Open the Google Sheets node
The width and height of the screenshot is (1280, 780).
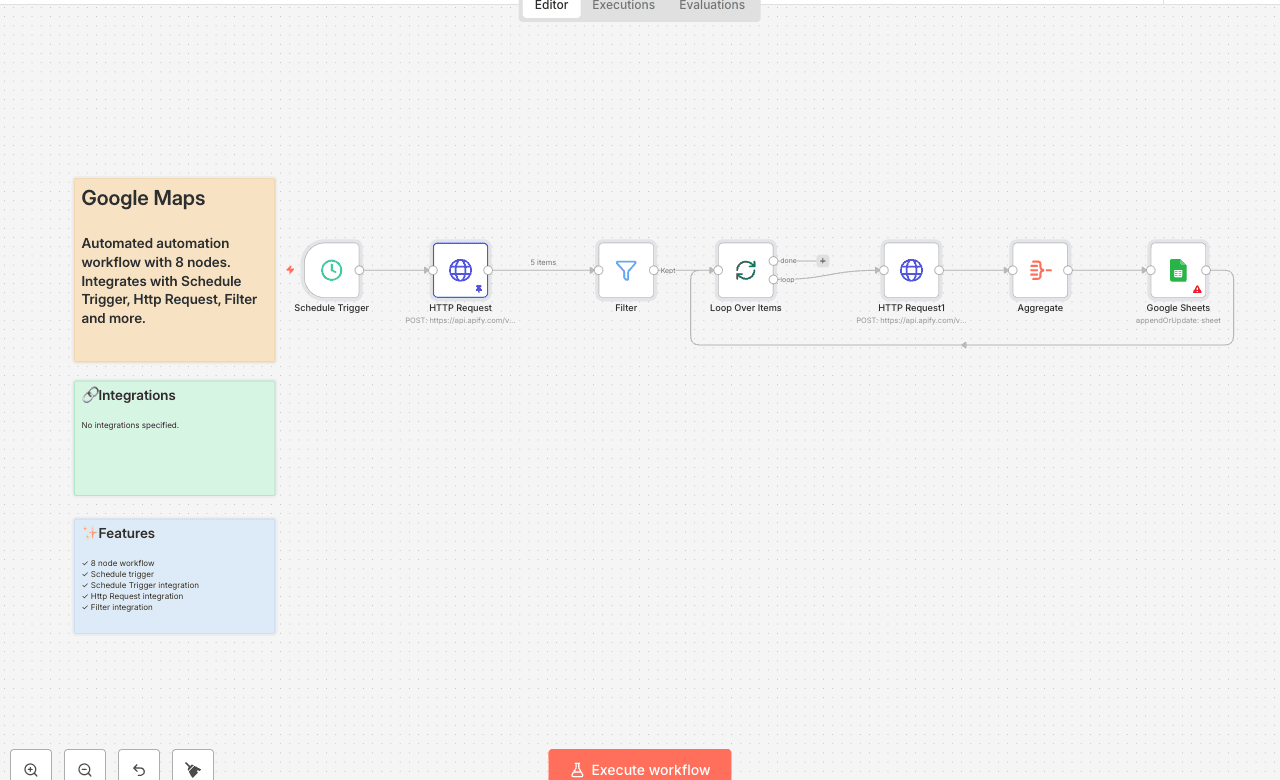(1178, 270)
